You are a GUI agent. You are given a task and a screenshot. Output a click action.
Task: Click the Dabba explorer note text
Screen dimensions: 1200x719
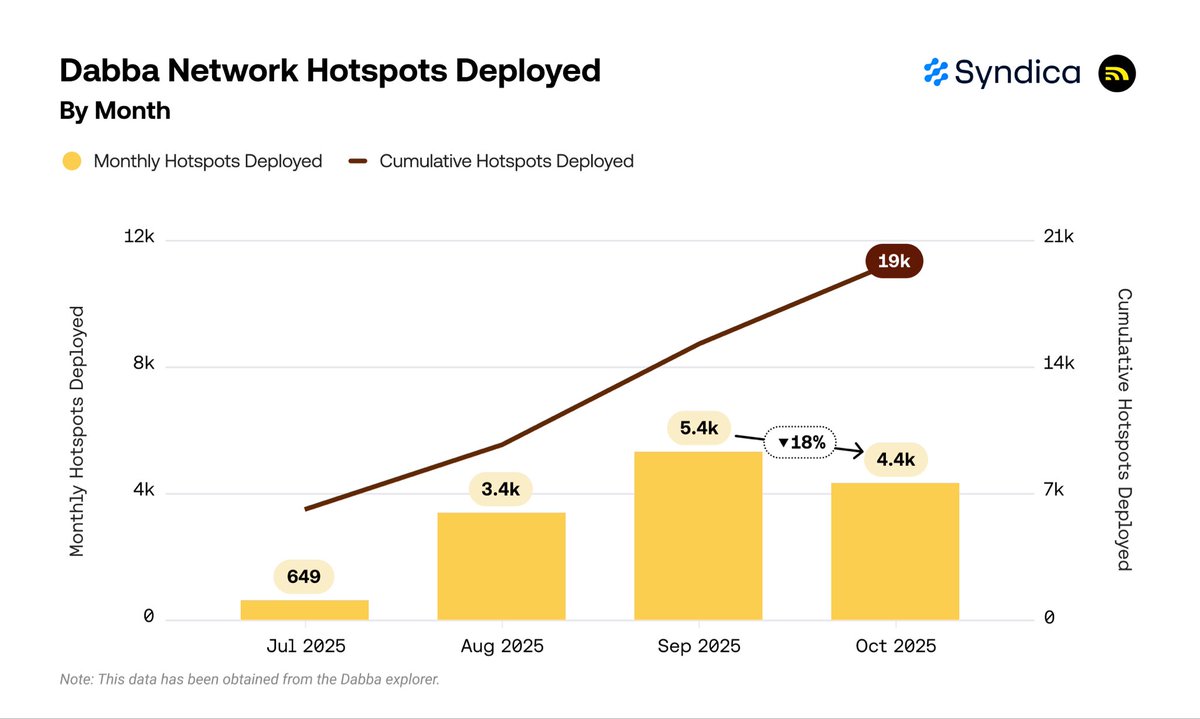click(x=248, y=678)
